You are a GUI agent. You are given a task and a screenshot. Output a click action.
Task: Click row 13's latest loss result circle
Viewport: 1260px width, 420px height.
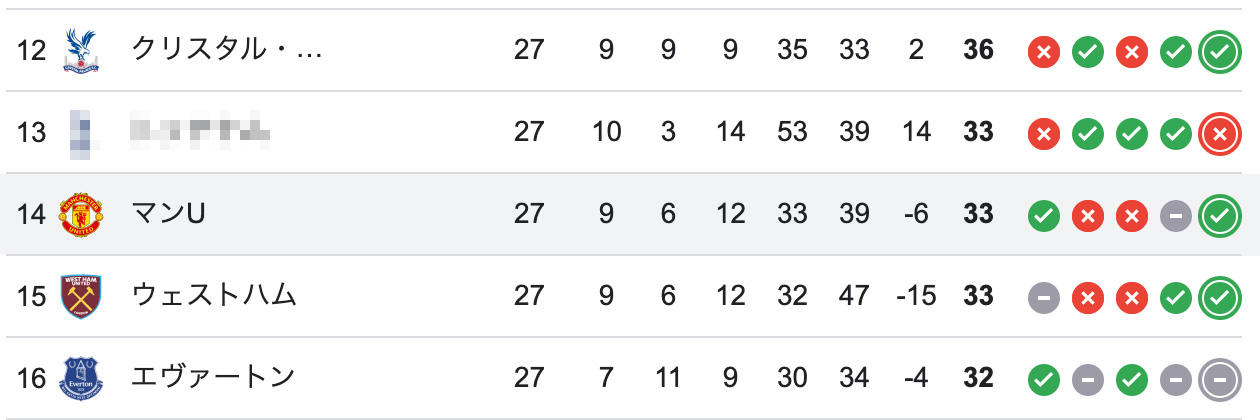1218,132
